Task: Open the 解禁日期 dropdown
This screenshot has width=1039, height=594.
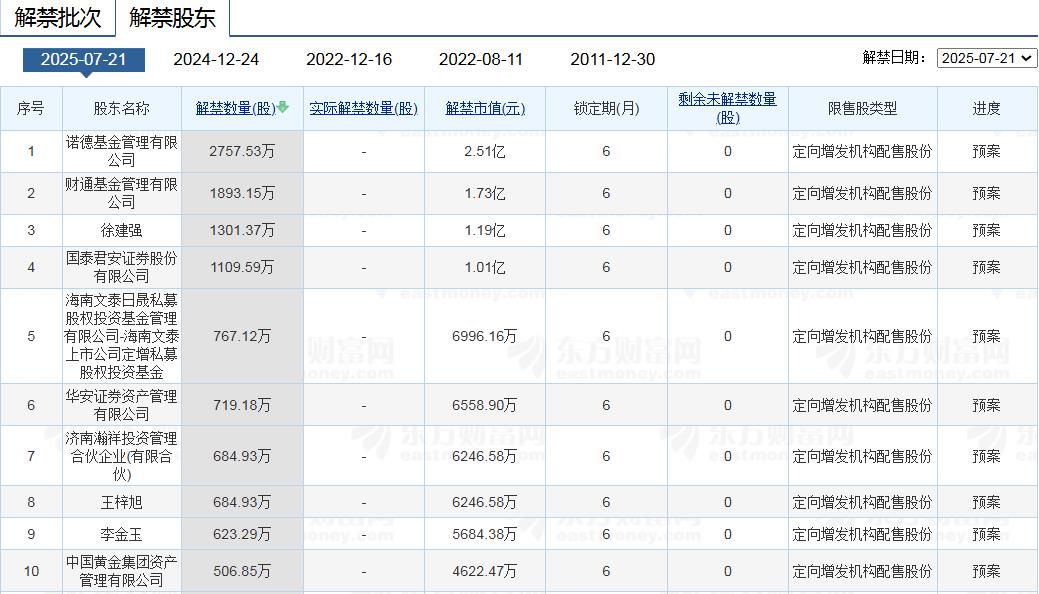Action: (x=987, y=58)
